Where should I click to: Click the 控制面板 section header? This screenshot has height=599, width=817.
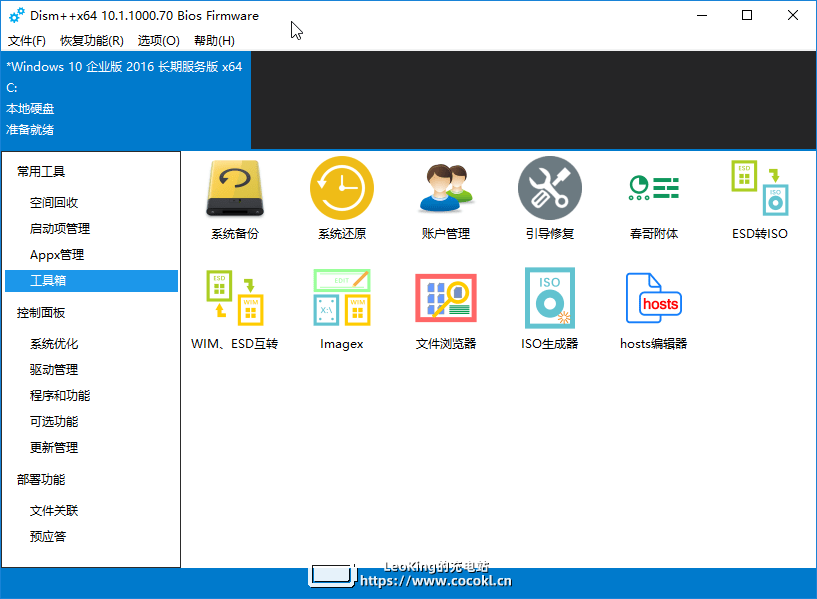pyautogui.click(x=41, y=313)
